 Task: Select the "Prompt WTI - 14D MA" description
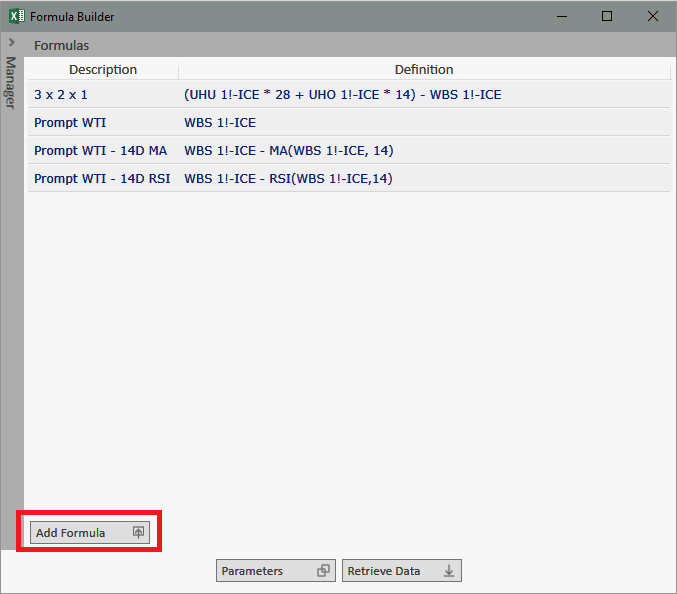[x=100, y=151]
